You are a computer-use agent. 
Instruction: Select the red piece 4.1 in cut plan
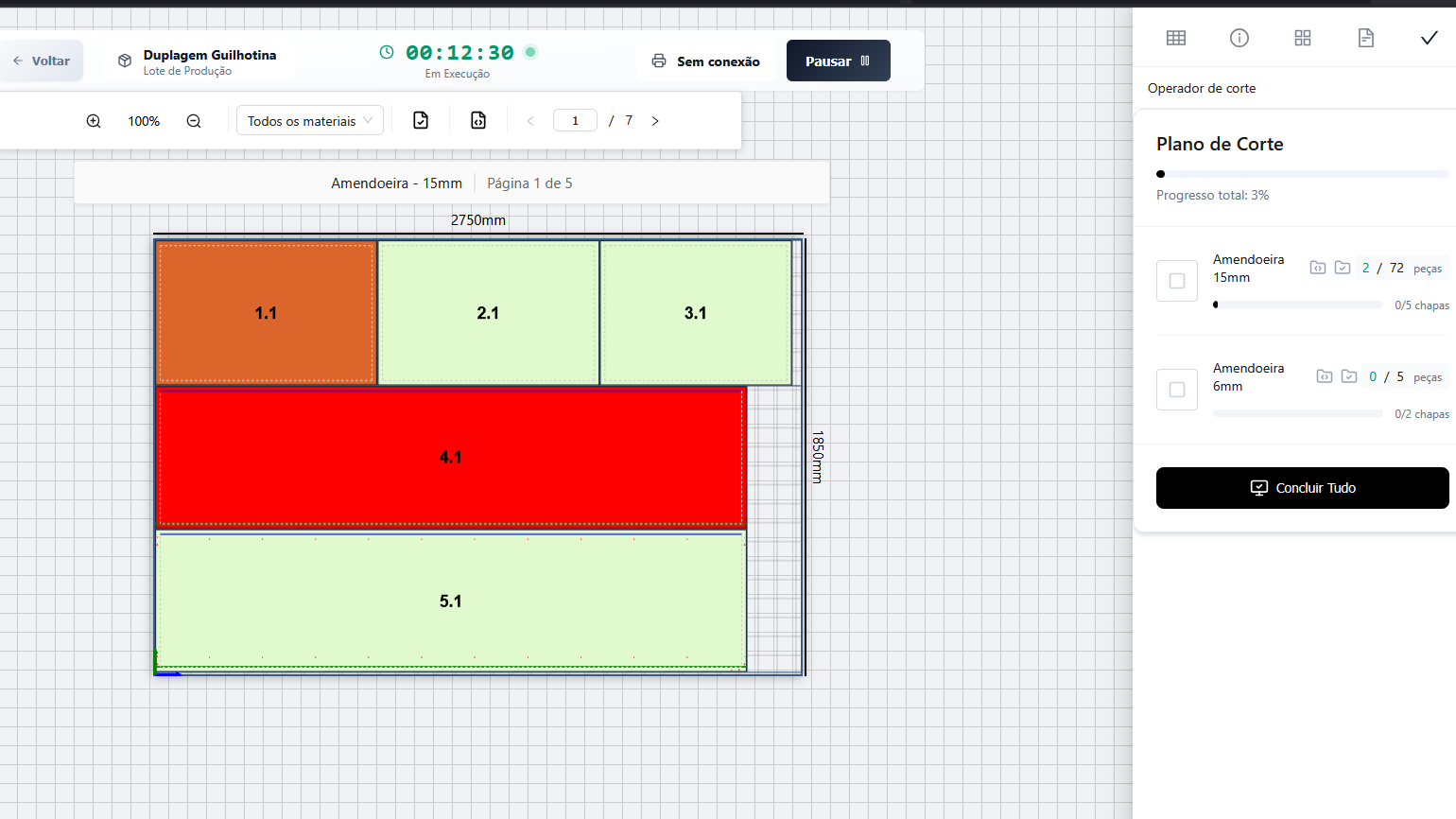pyautogui.click(x=451, y=457)
